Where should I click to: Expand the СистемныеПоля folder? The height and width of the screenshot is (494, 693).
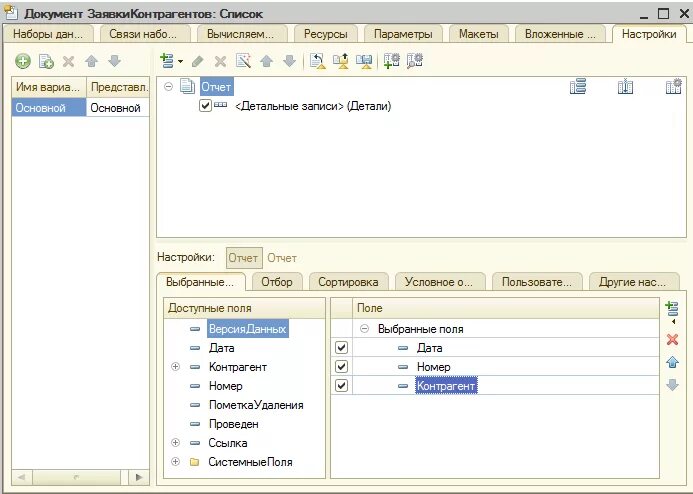click(175, 462)
